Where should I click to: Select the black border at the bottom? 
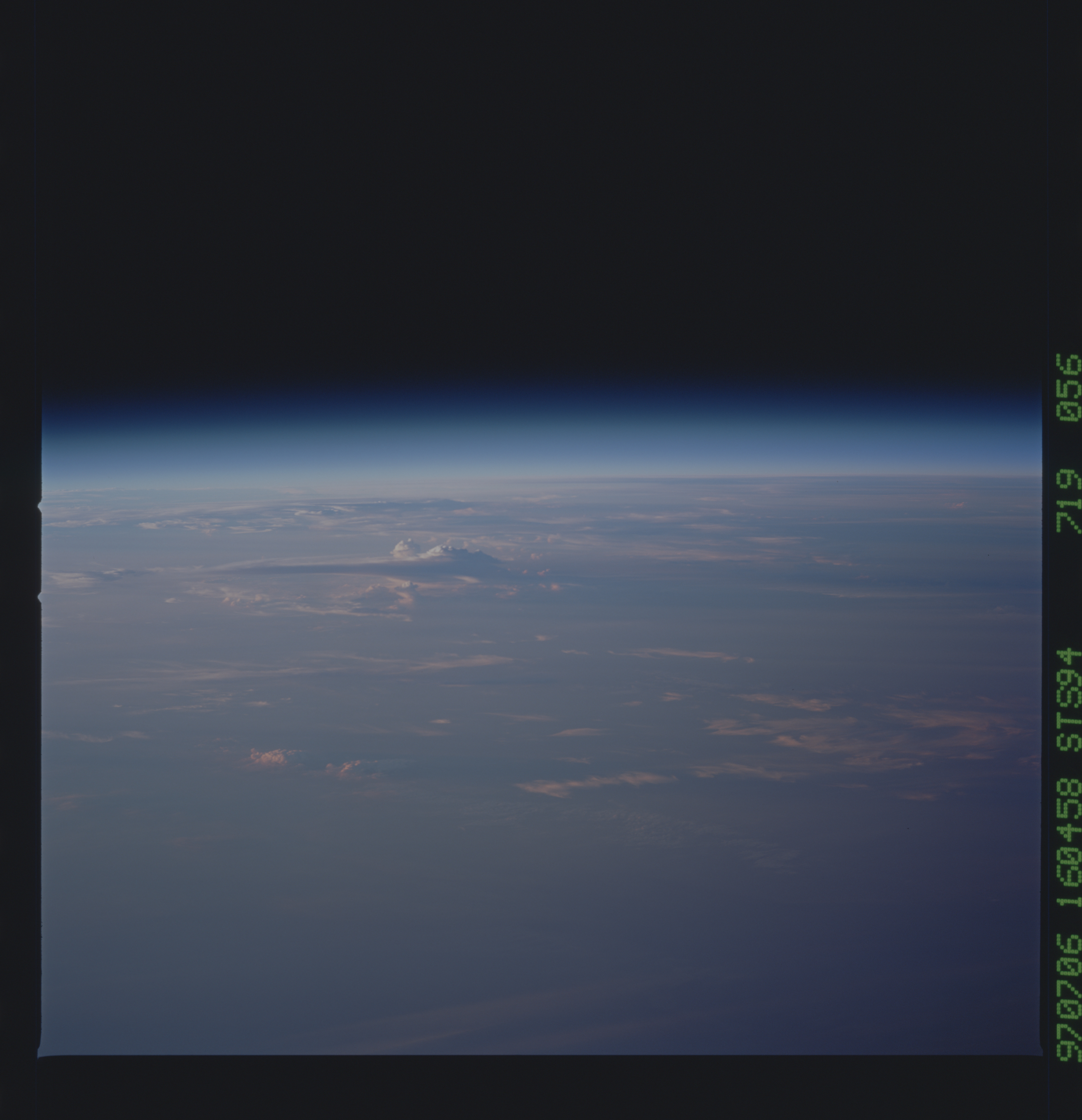coord(543,1088)
